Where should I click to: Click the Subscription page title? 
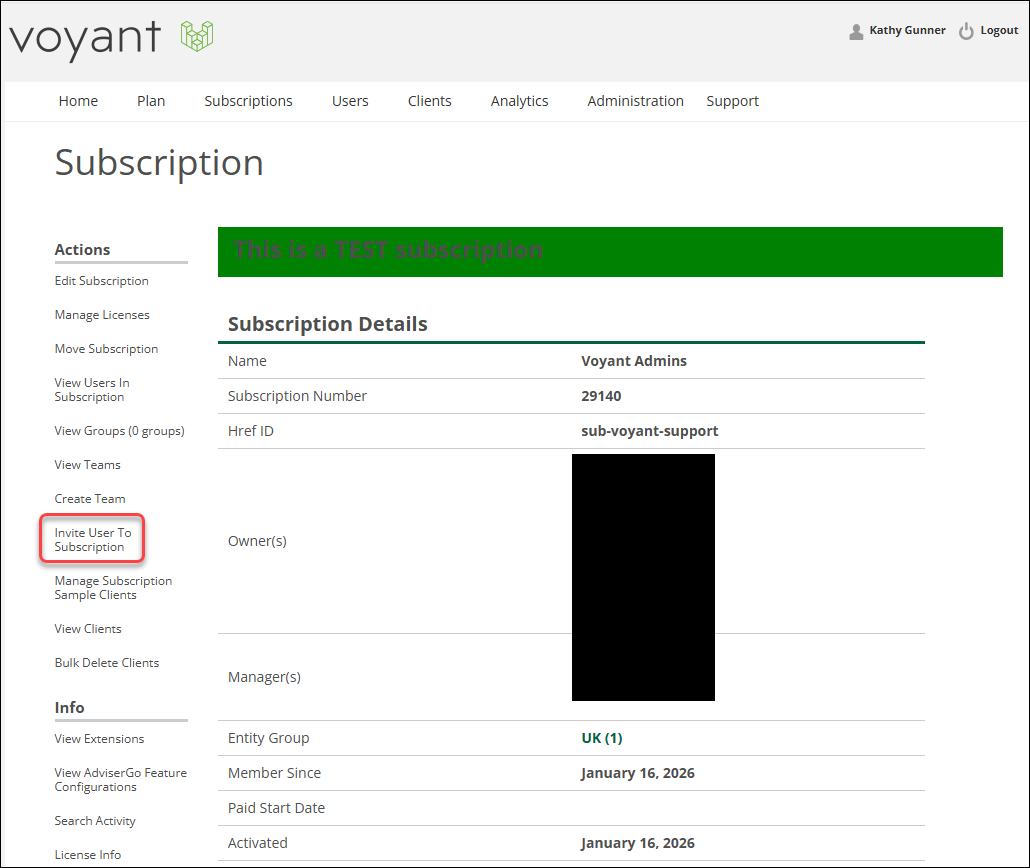pyautogui.click(x=160, y=163)
